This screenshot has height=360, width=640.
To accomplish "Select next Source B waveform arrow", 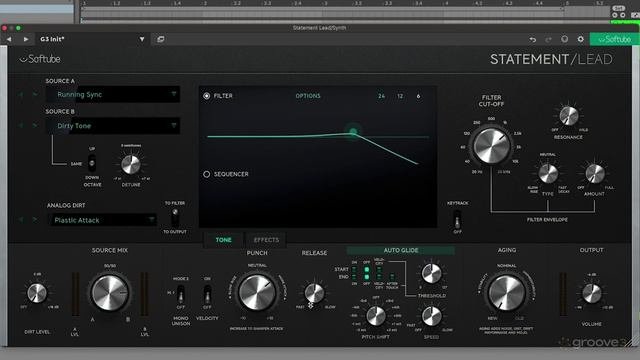I will pyautogui.click(x=35, y=125).
